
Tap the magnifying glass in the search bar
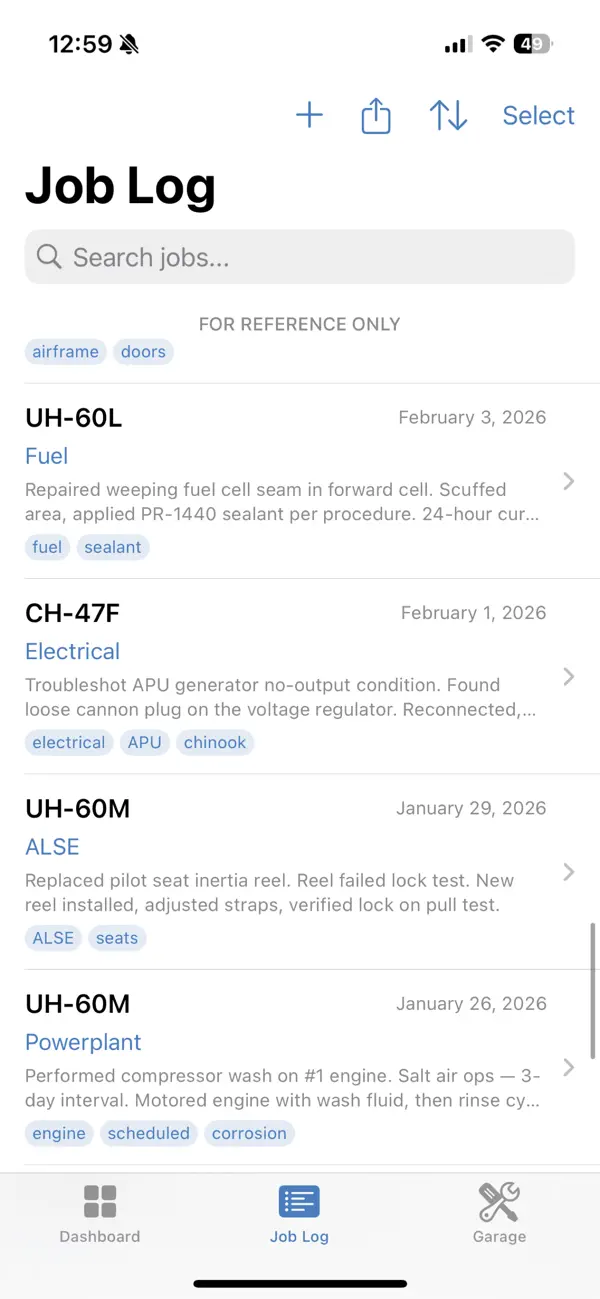click(49, 257)
